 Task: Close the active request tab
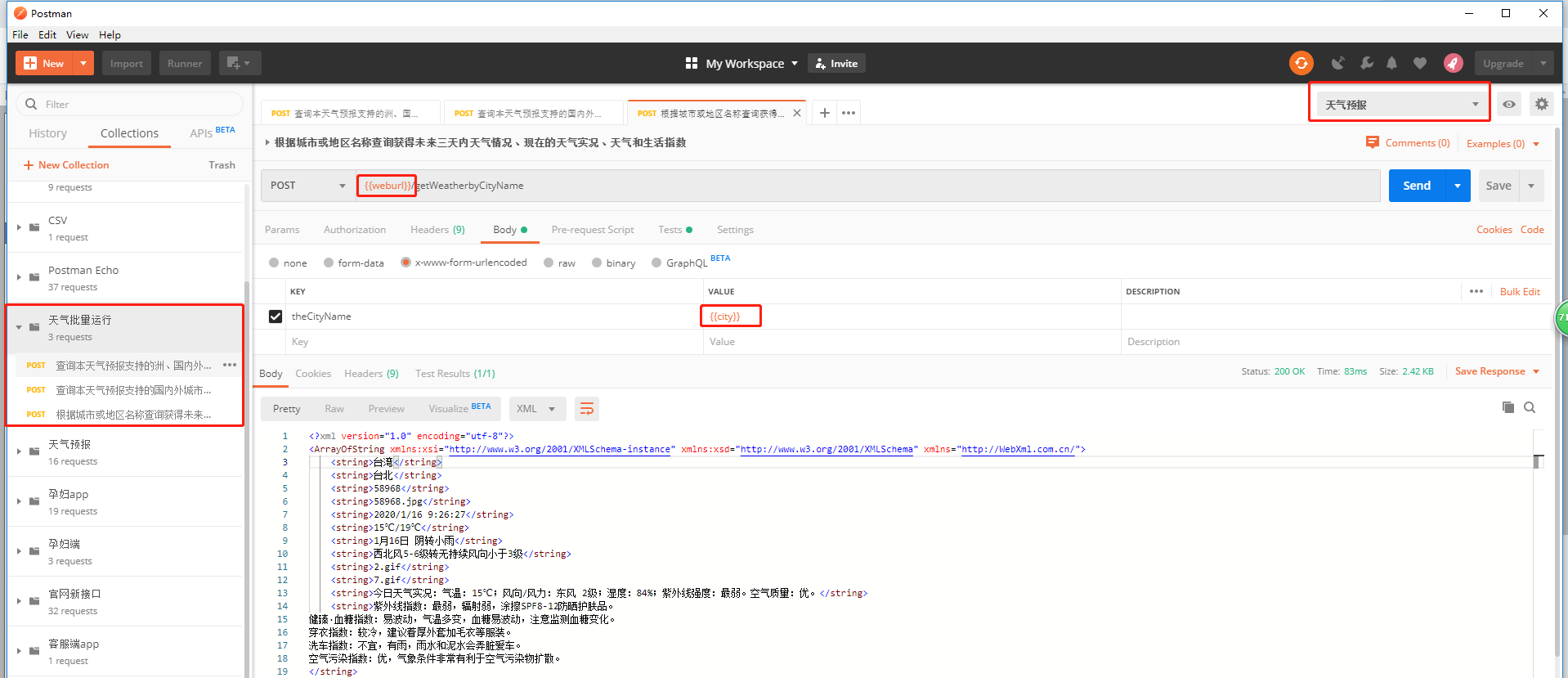(x=797, y=113)
